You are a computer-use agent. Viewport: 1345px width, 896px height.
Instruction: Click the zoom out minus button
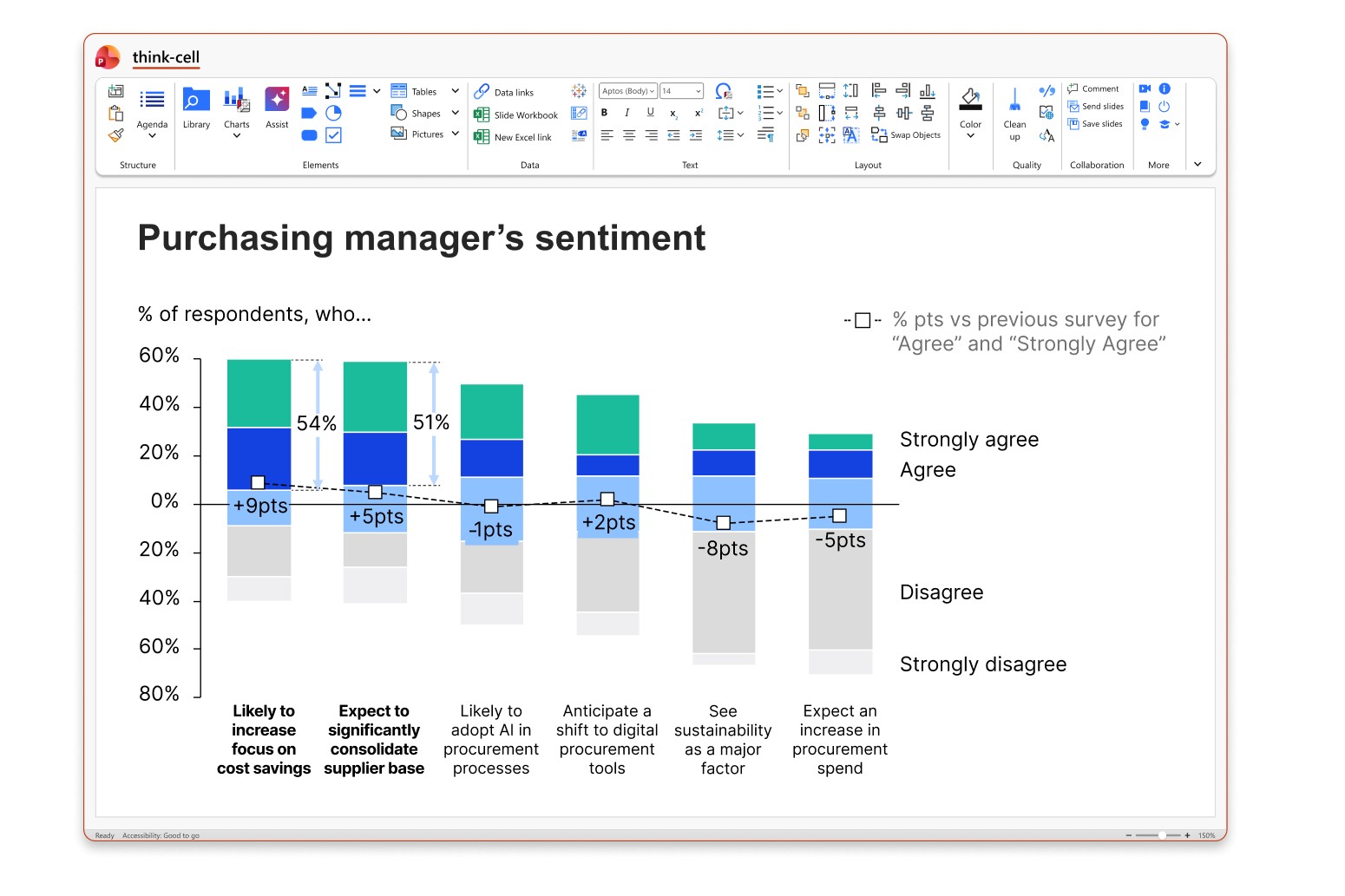[x=1129, y=835]
